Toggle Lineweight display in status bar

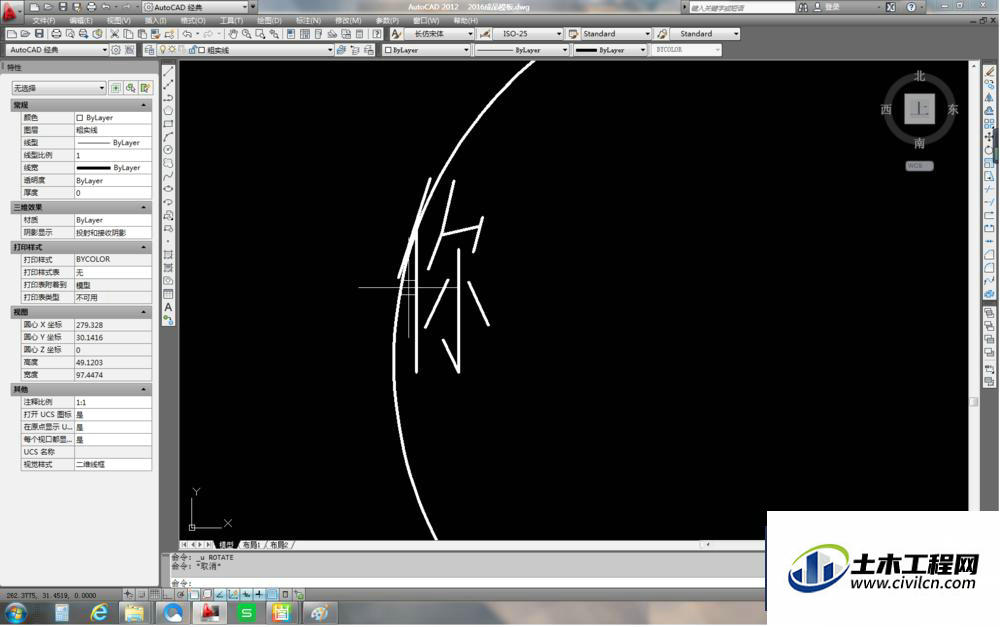click(259, 594)
